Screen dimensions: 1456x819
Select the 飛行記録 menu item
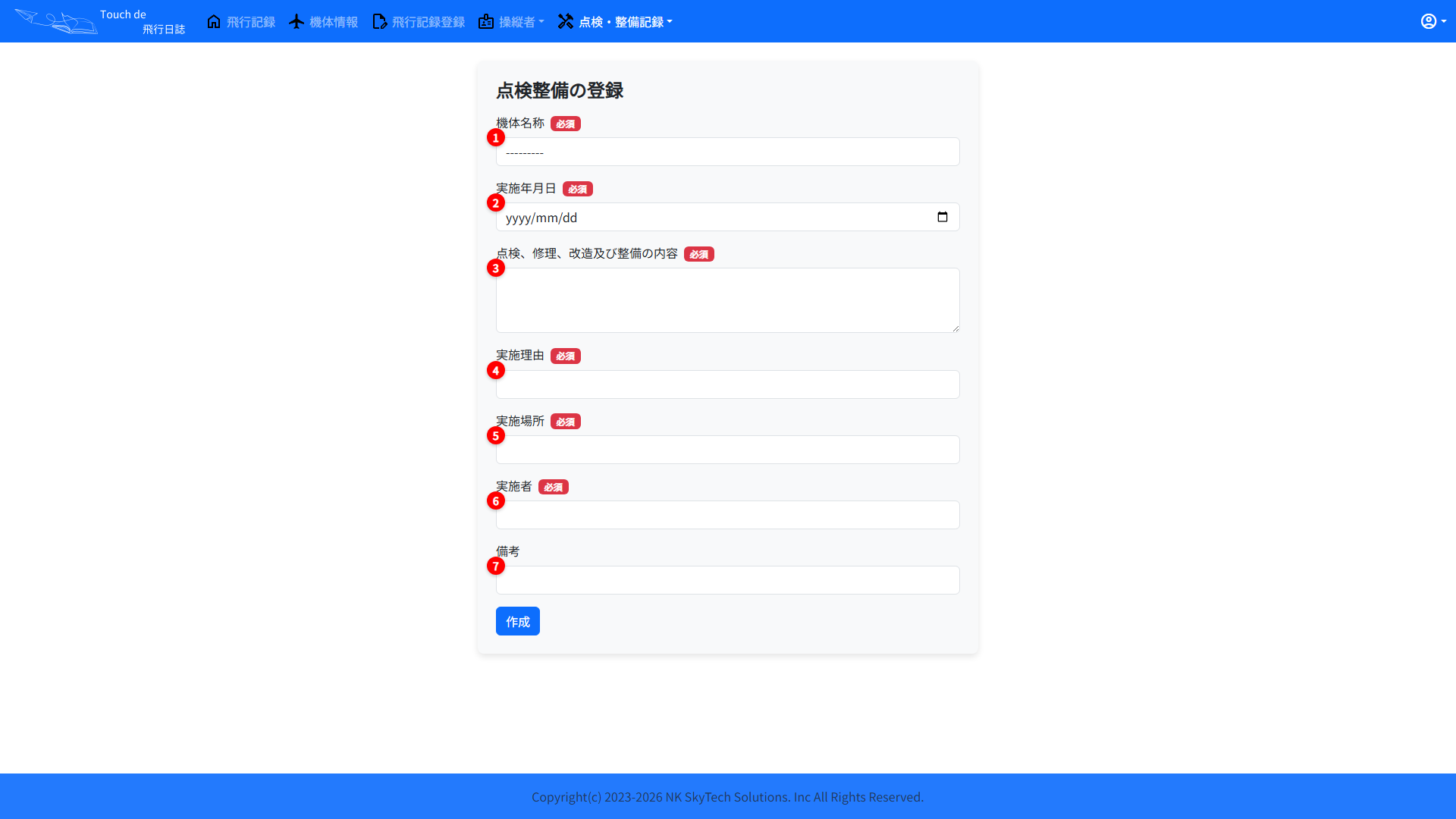point(249,21)
